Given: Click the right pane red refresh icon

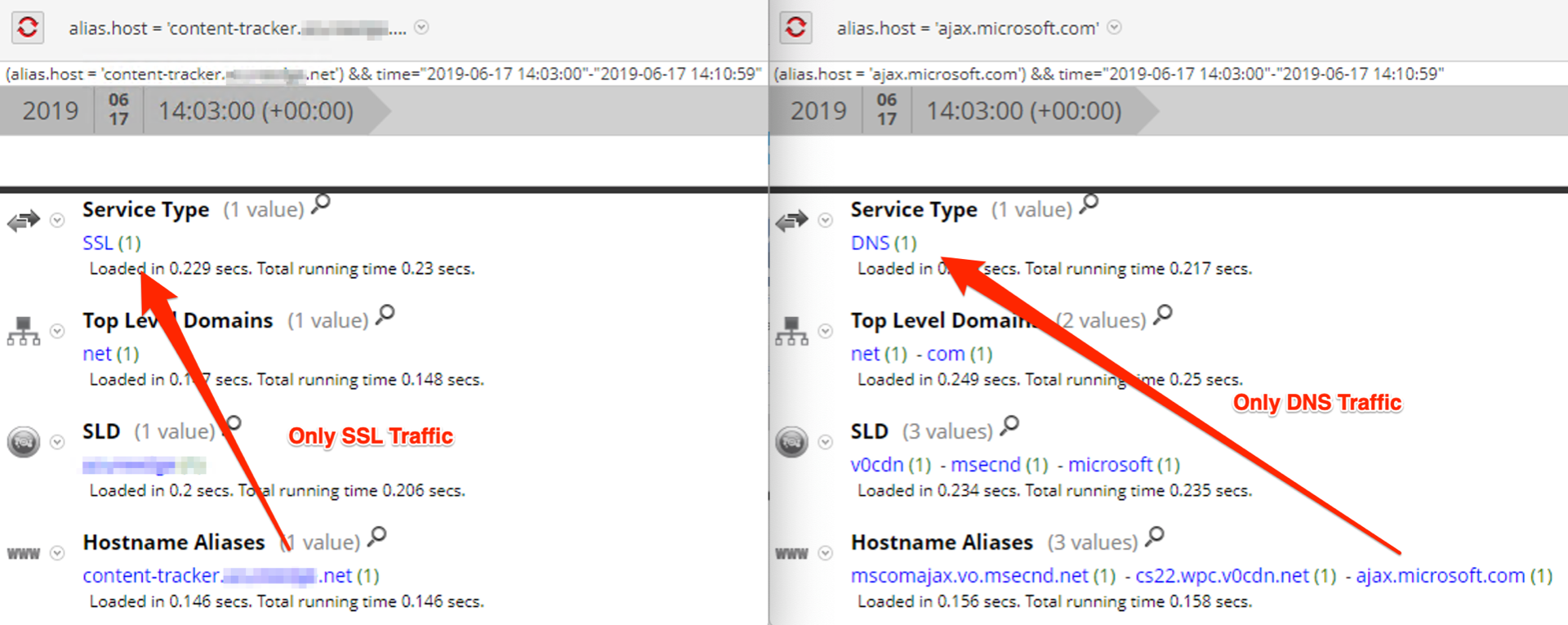Looking at the screenshot, I should coord(795,27).
